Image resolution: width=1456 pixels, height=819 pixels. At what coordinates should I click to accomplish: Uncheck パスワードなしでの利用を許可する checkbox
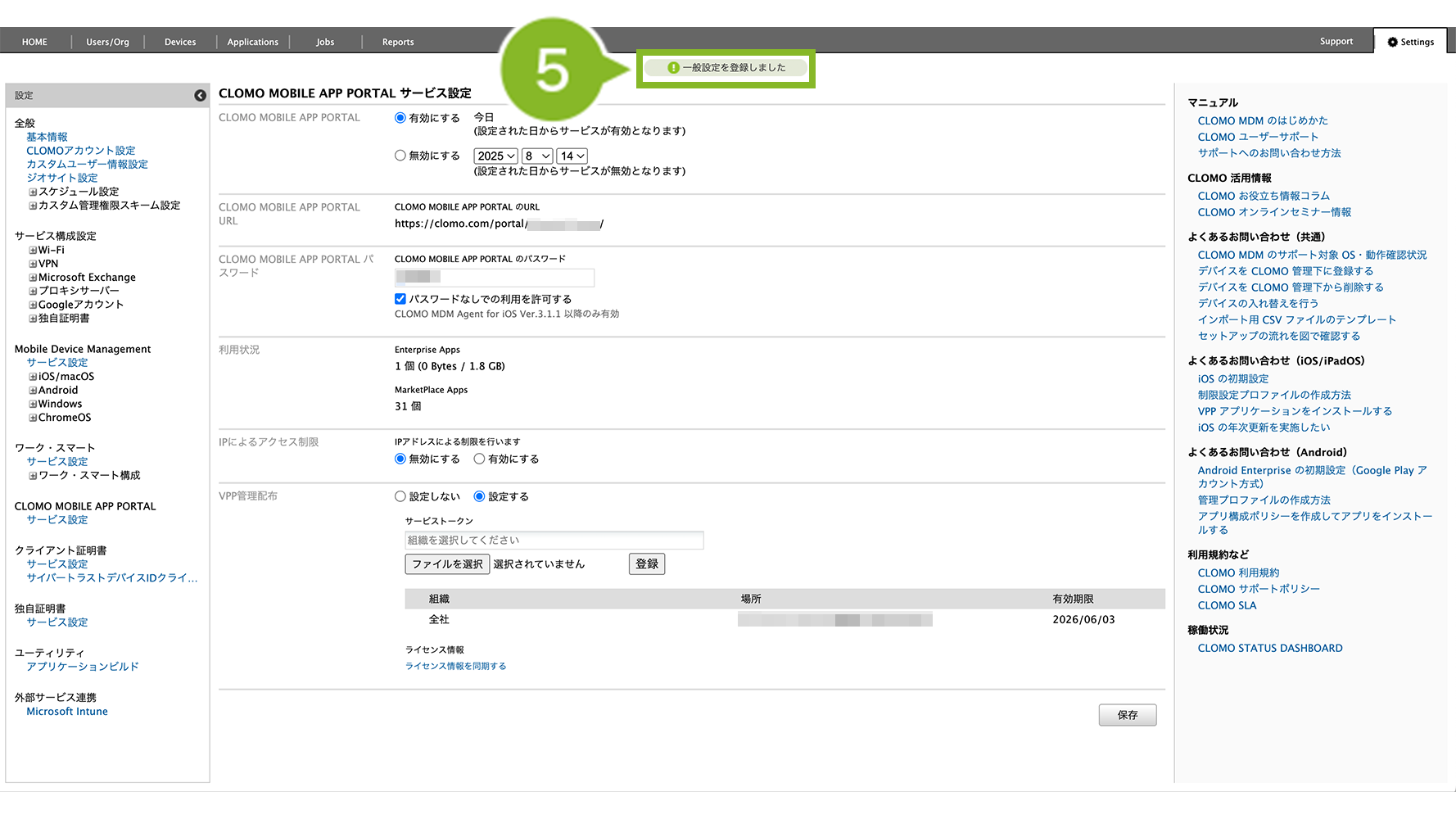(400, 299)
